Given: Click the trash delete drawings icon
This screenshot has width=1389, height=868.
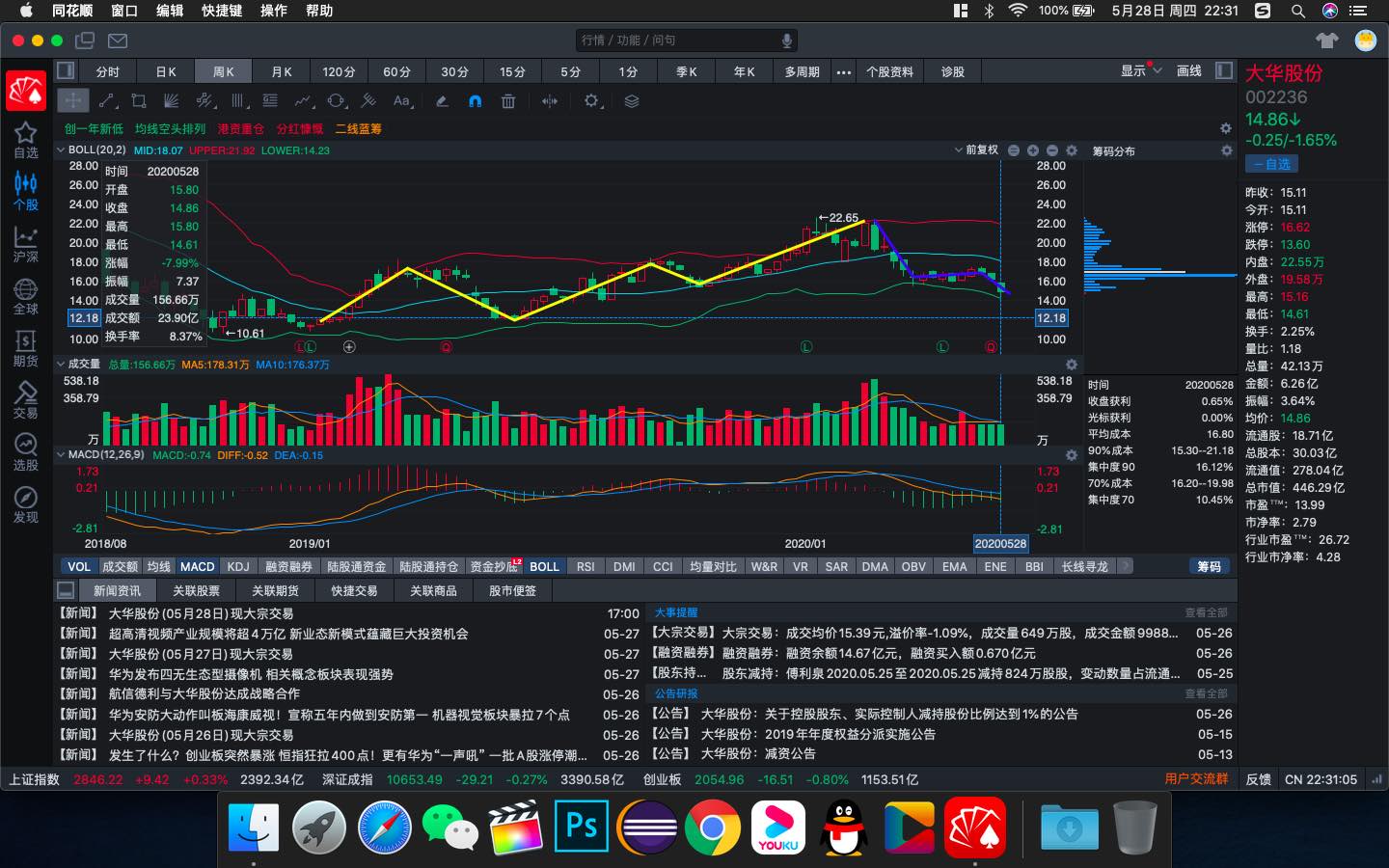Looking at the screenshot, I should 508,100.
